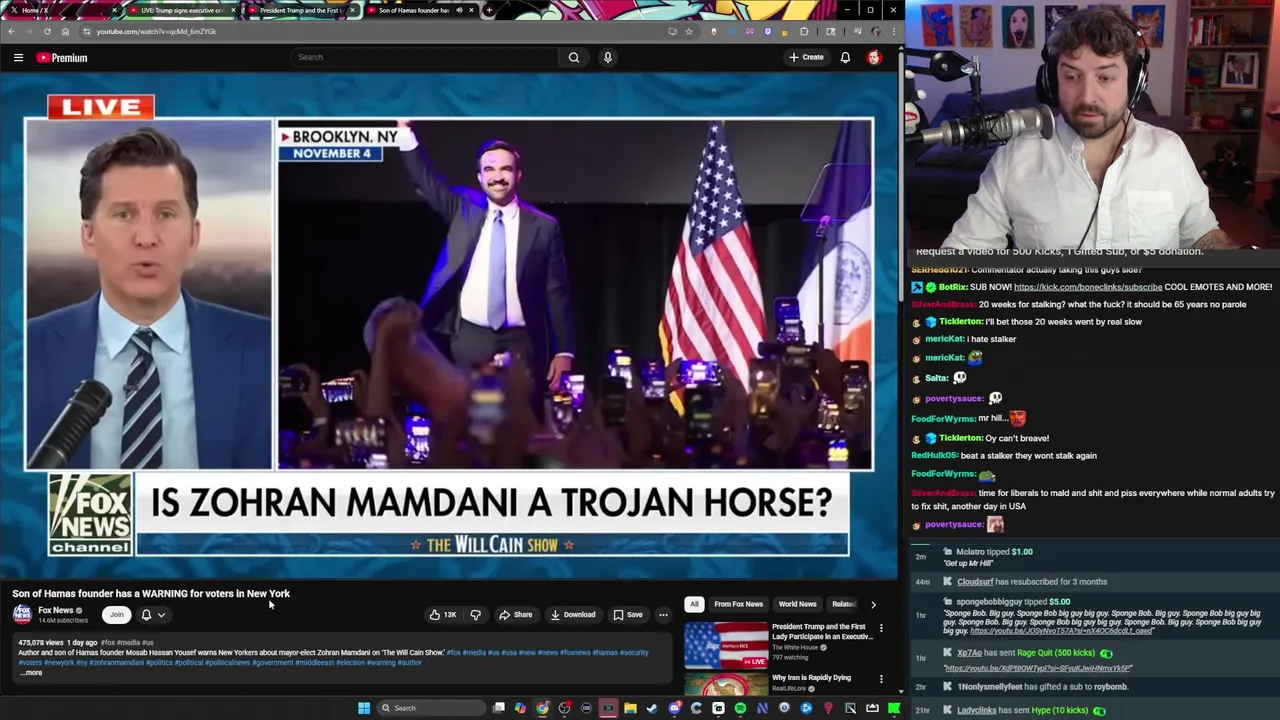This screenshot has width=1280, height=720.
Task: Reload the page with refresh icon
Action: 47,31
